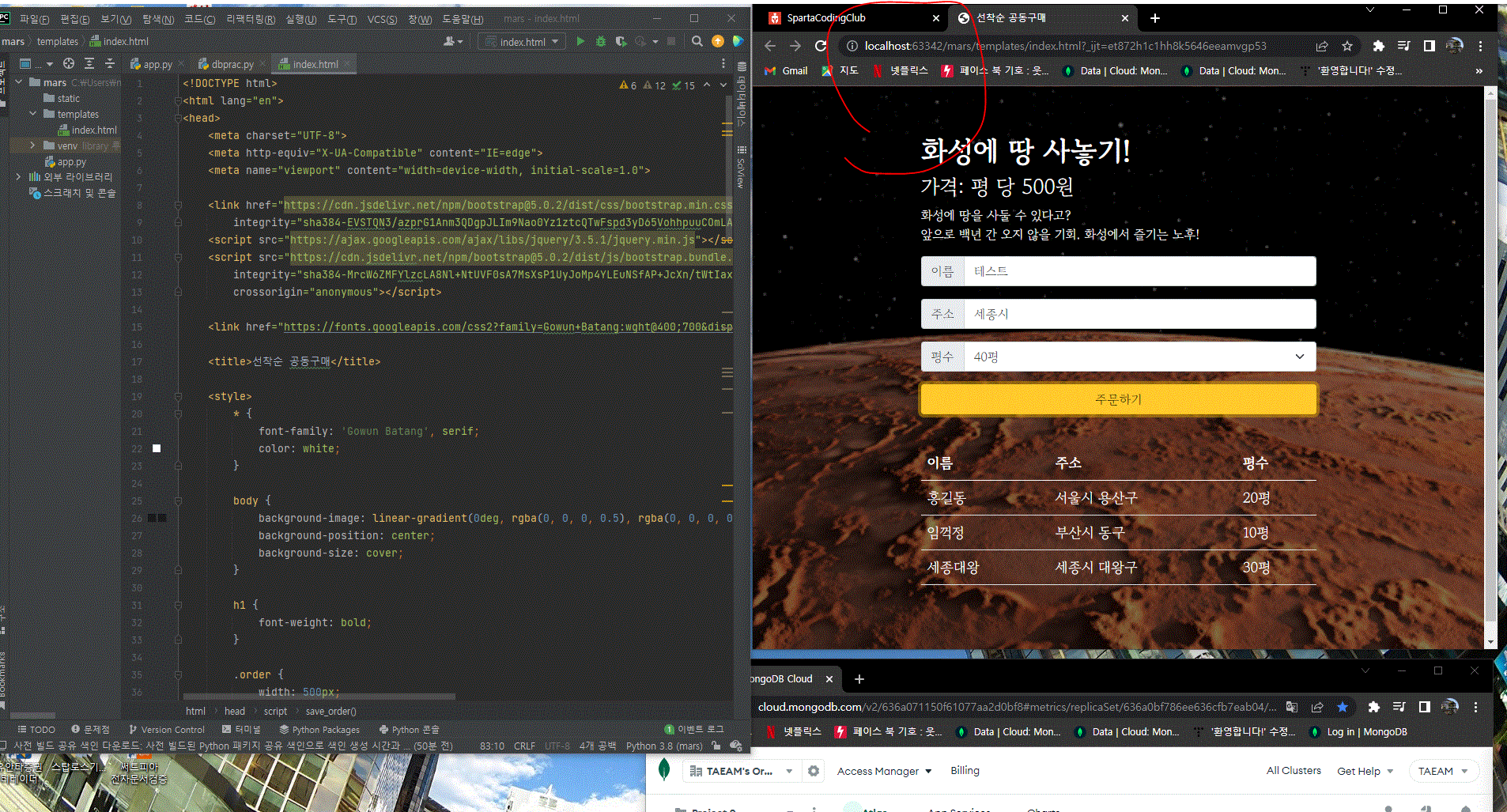Image resolution: width=1507 pixels, height=812 pixels.
Task: Open the search everywhere magnifier in PyCharm
Action: point(697,41)
